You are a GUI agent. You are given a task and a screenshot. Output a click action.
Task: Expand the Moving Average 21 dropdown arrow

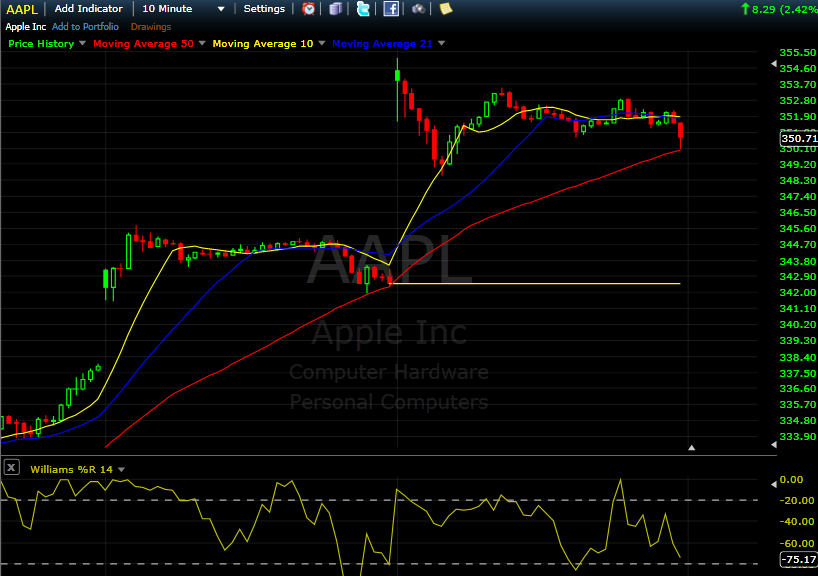tap(441, 43)
